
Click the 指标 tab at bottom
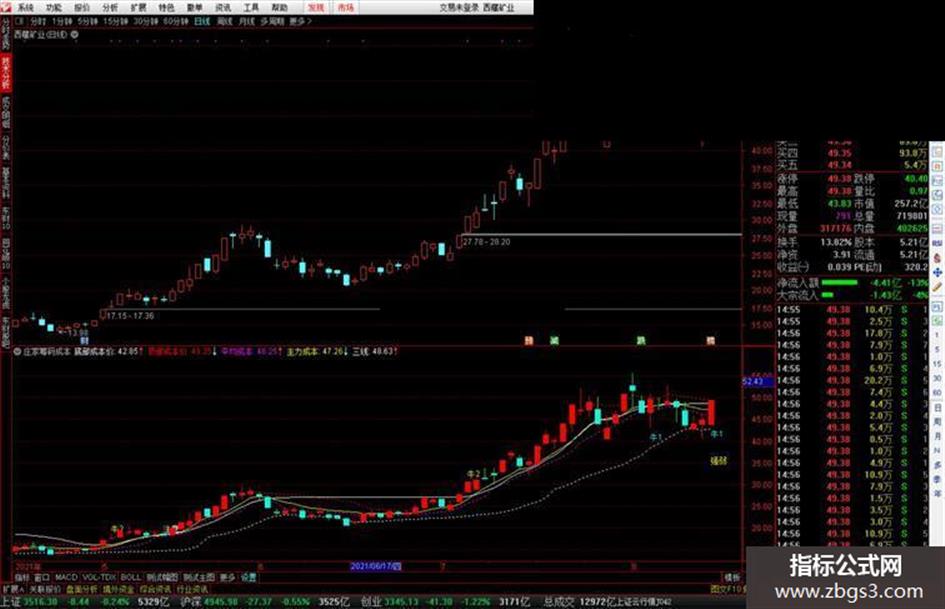(22, 577)
